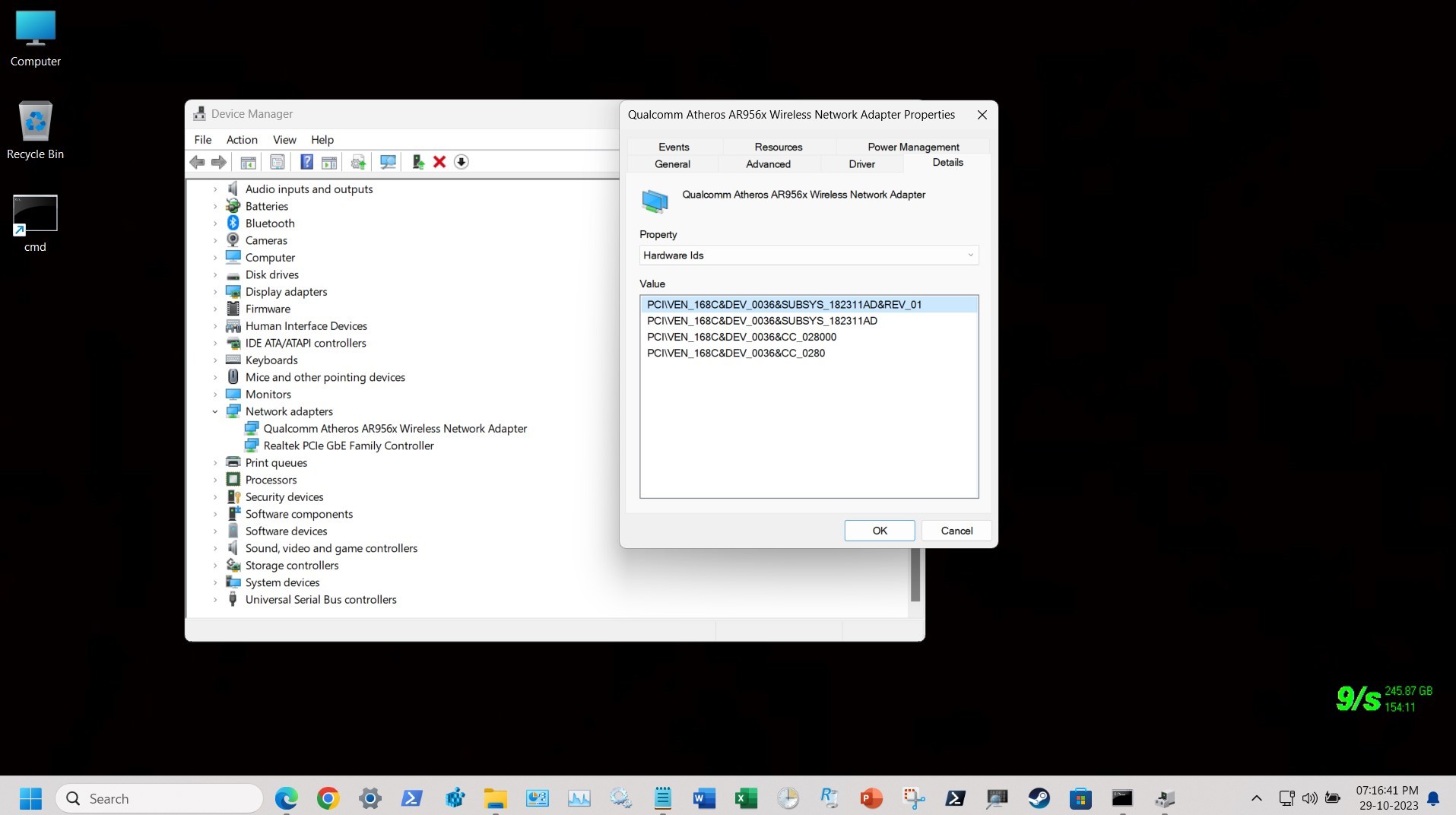Collapse the Network adapters node
The height and width of the screenshot is (815, 1456).
pos(215,411)
